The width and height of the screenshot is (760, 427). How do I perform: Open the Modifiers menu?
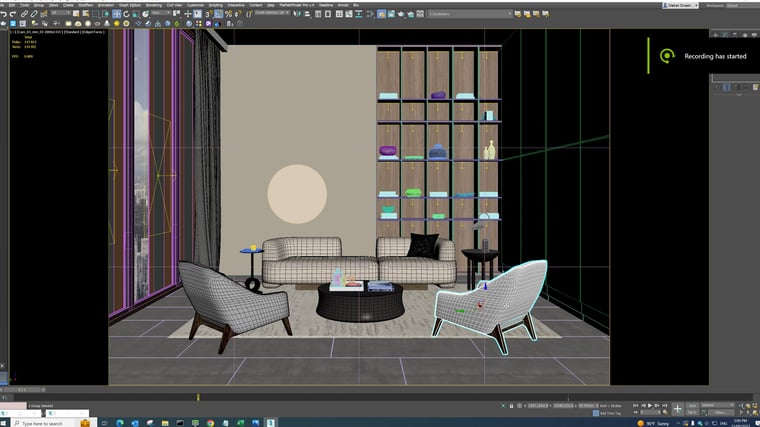pyautogui.click(x=86, y=5)
